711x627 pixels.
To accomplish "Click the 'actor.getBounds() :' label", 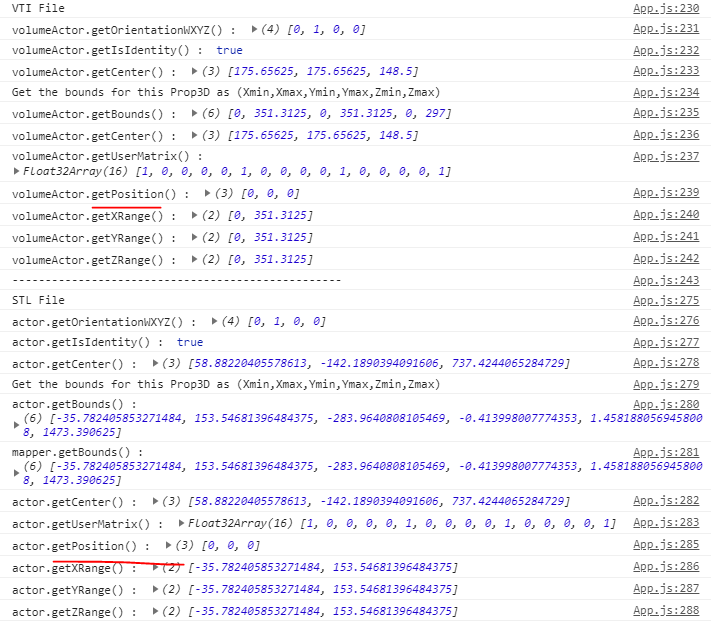I will (x=74, y=404).
